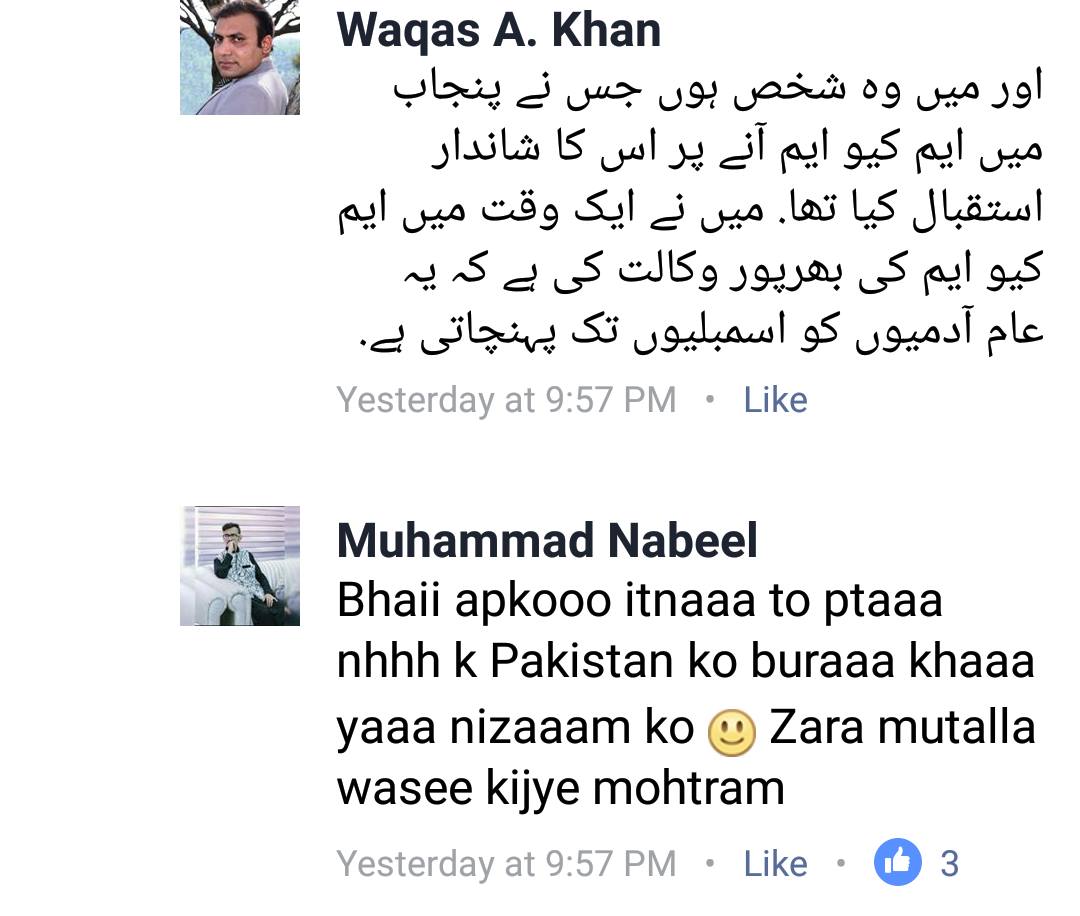Open Waqas A. Khan's profile name link
Screen dimensions: 1080x916
tap(499, 30)
